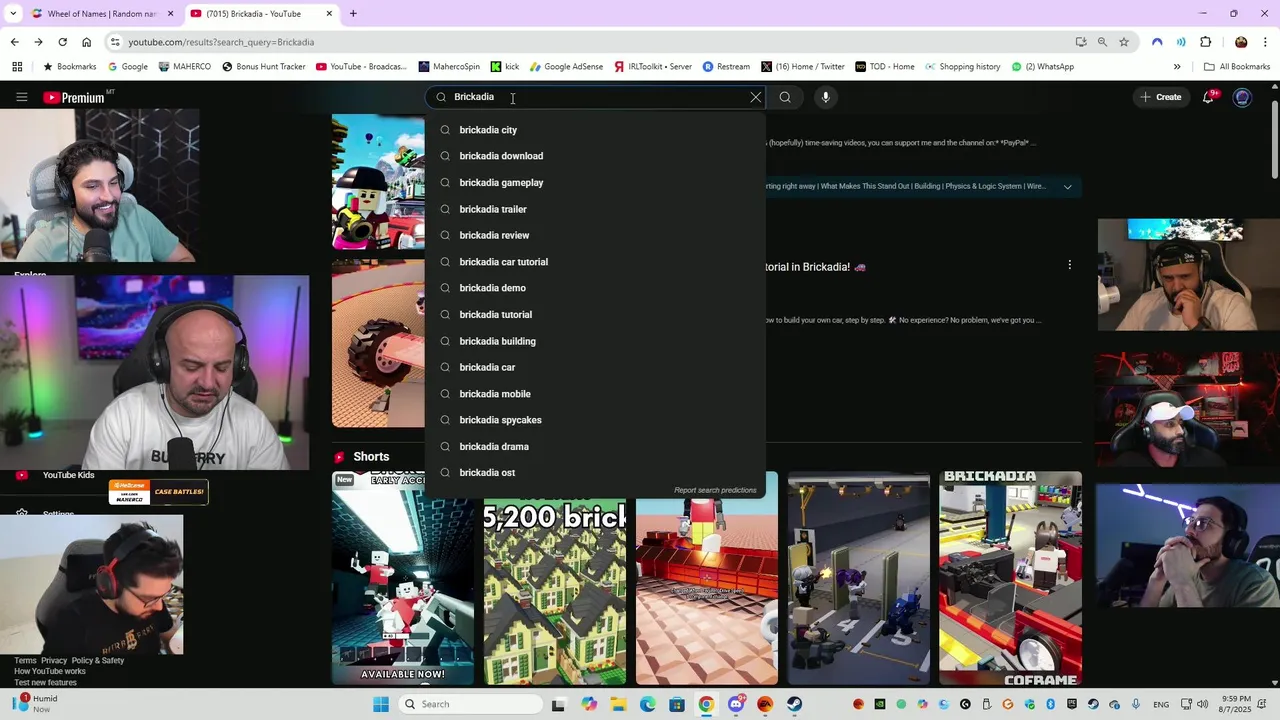Open the Chrome extensions puzzle icon

[x=1205, y=42]
